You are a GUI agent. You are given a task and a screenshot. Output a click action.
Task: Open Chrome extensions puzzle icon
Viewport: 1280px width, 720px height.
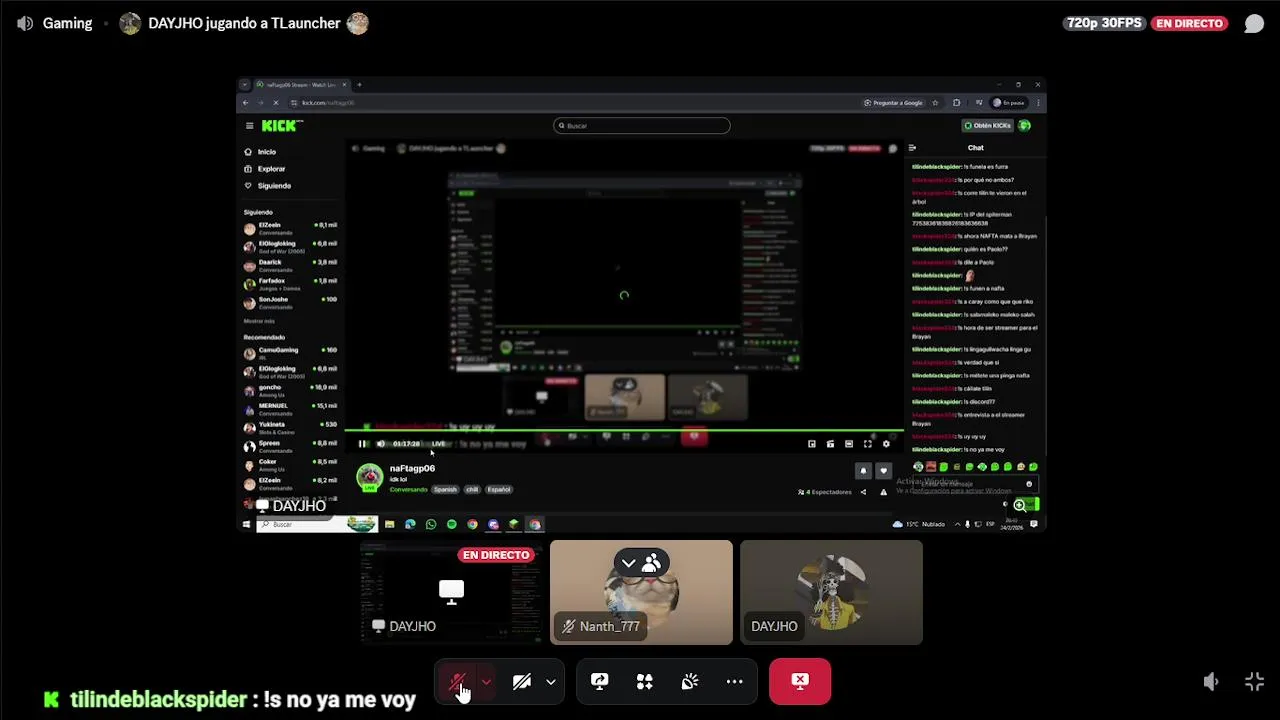[957, 103]
